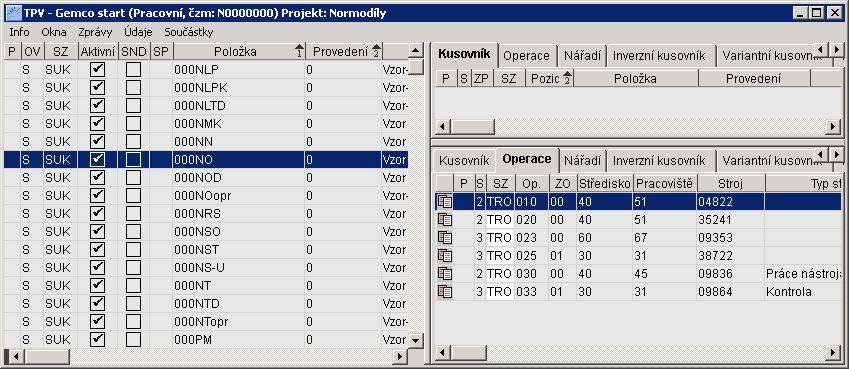Open Nářadí tab in lower panel

582,161
